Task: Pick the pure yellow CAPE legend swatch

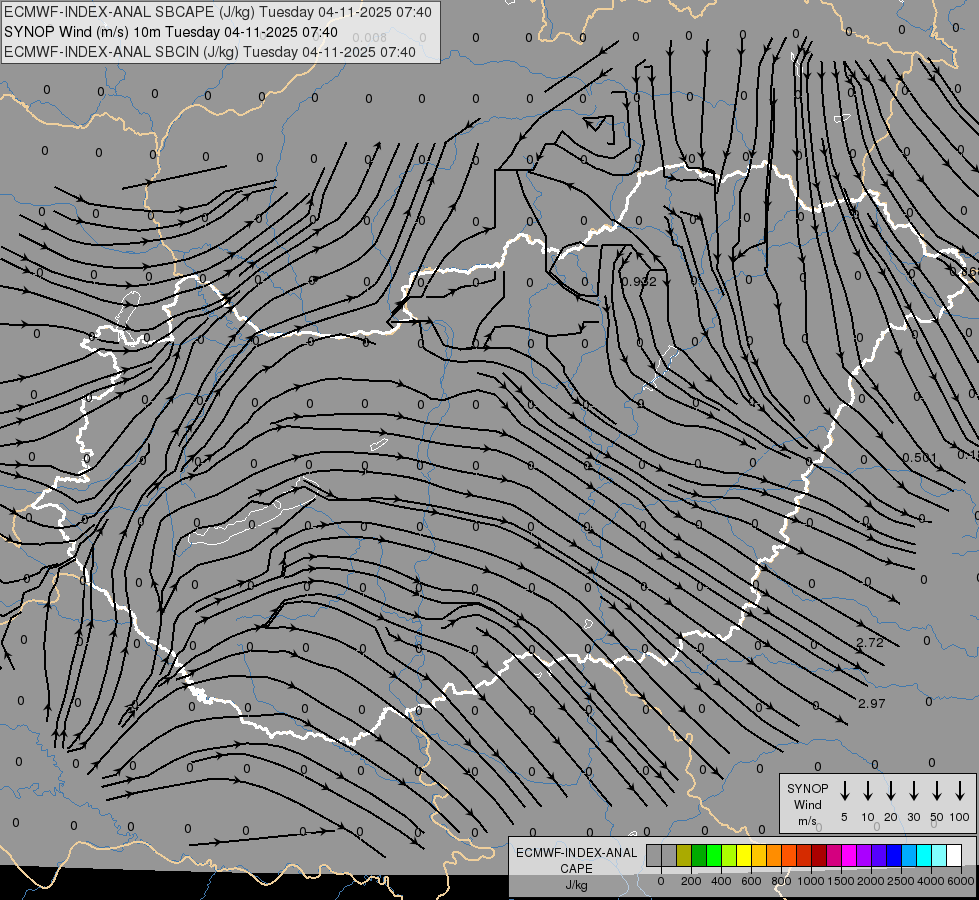Action: pos(744,855)
